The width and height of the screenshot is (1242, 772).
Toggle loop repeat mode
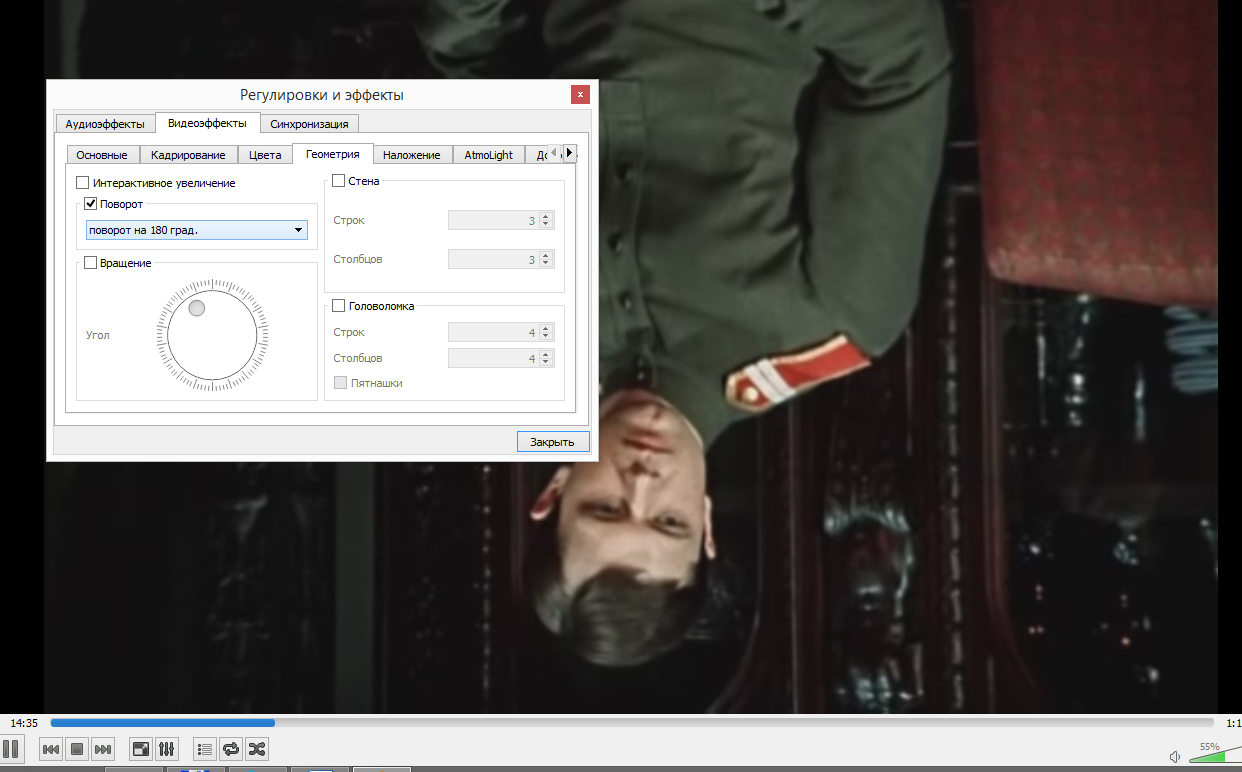231,749
